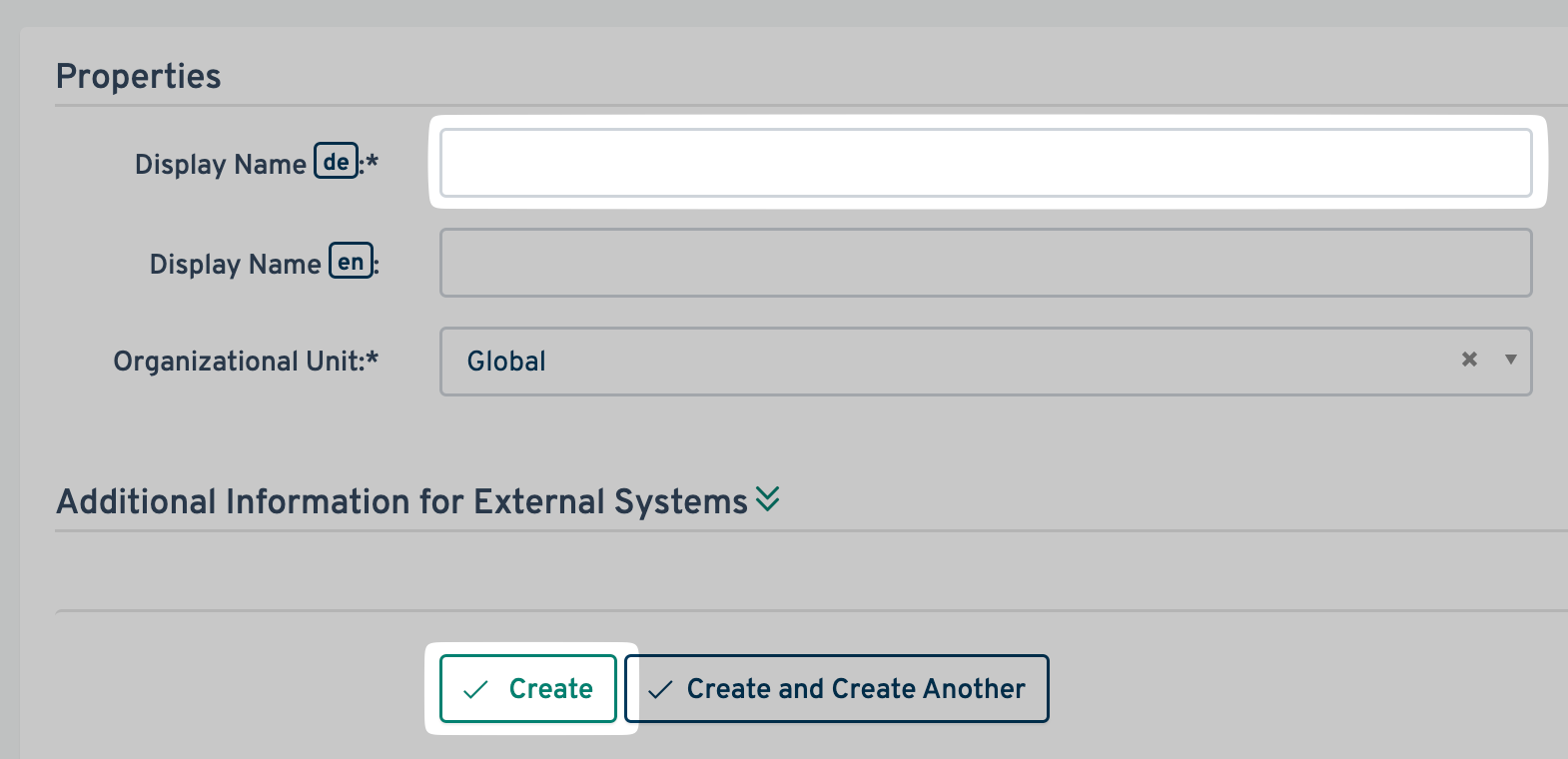Click the Additional Information for External Systems heading
The width and height of the screenshot is (1568, 759).
[x=401, y=501]
